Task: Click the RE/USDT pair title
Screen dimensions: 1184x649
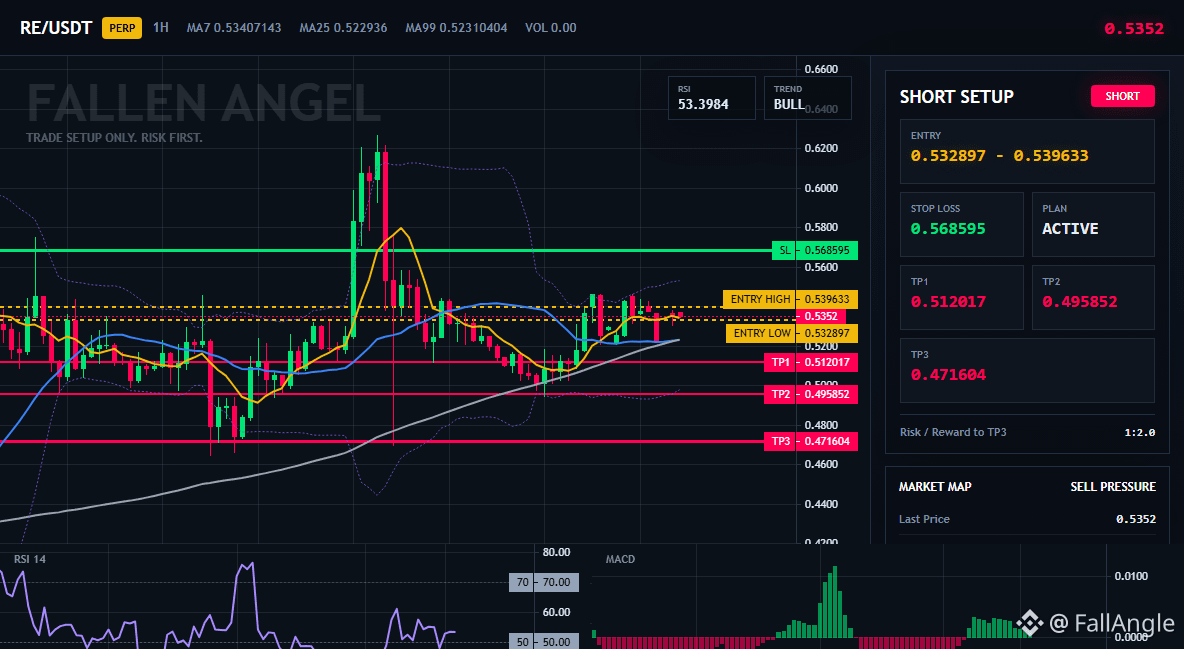Action: click(x=56, y=28)
